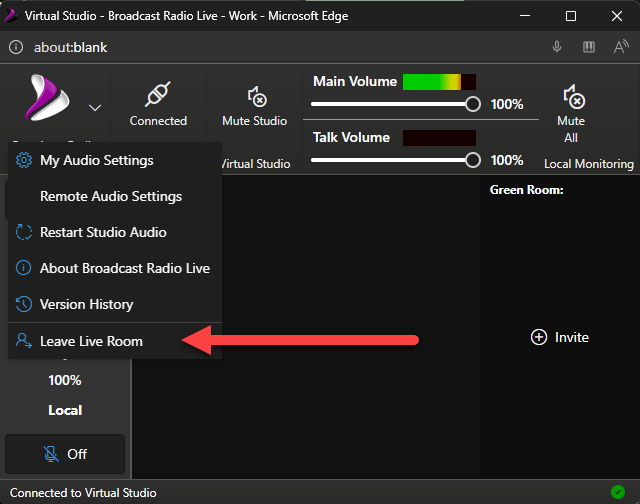
Task: Click the circular restart arrows icon
Action: coord(24,232)
